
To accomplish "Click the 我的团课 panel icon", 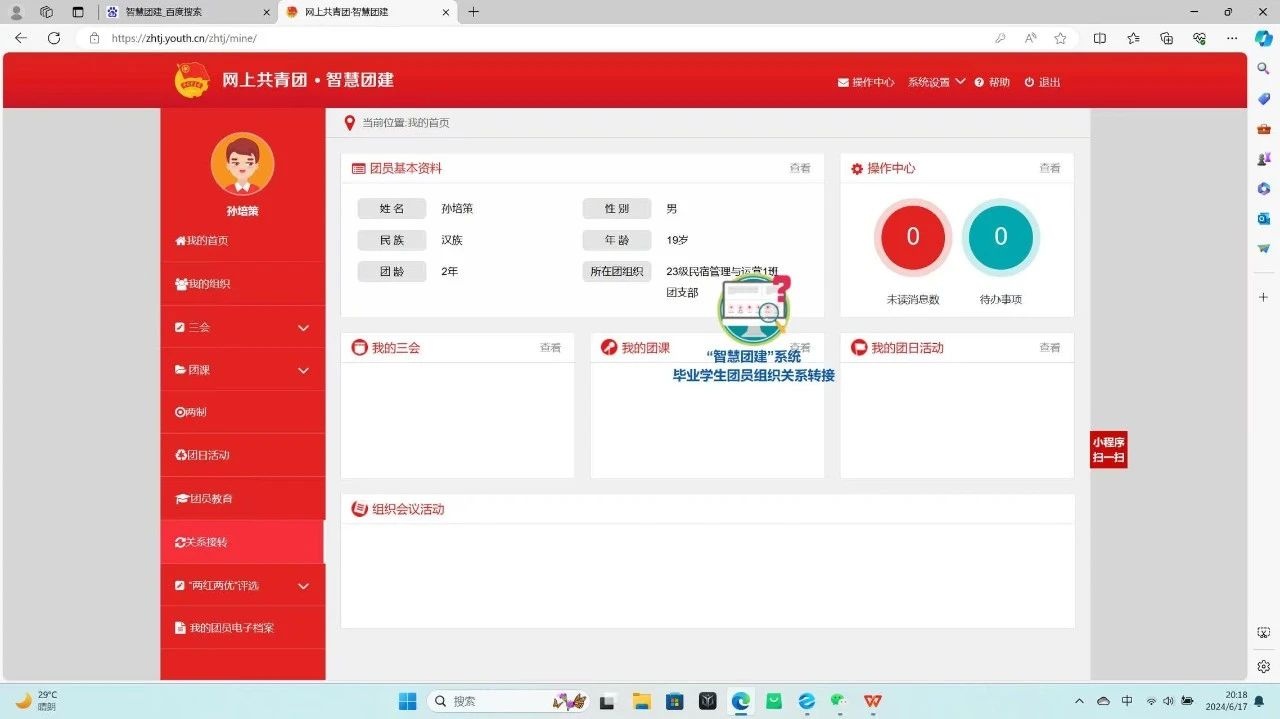I will (x=609, y=348).
